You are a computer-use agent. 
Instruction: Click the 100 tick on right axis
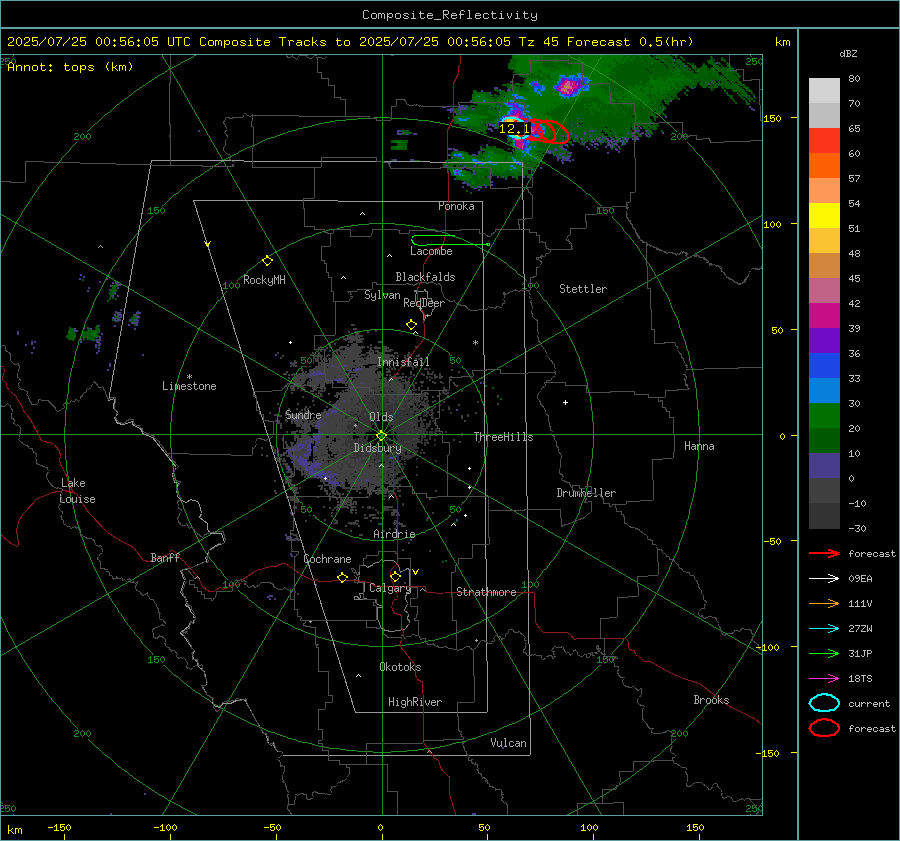tap(772, 224)
